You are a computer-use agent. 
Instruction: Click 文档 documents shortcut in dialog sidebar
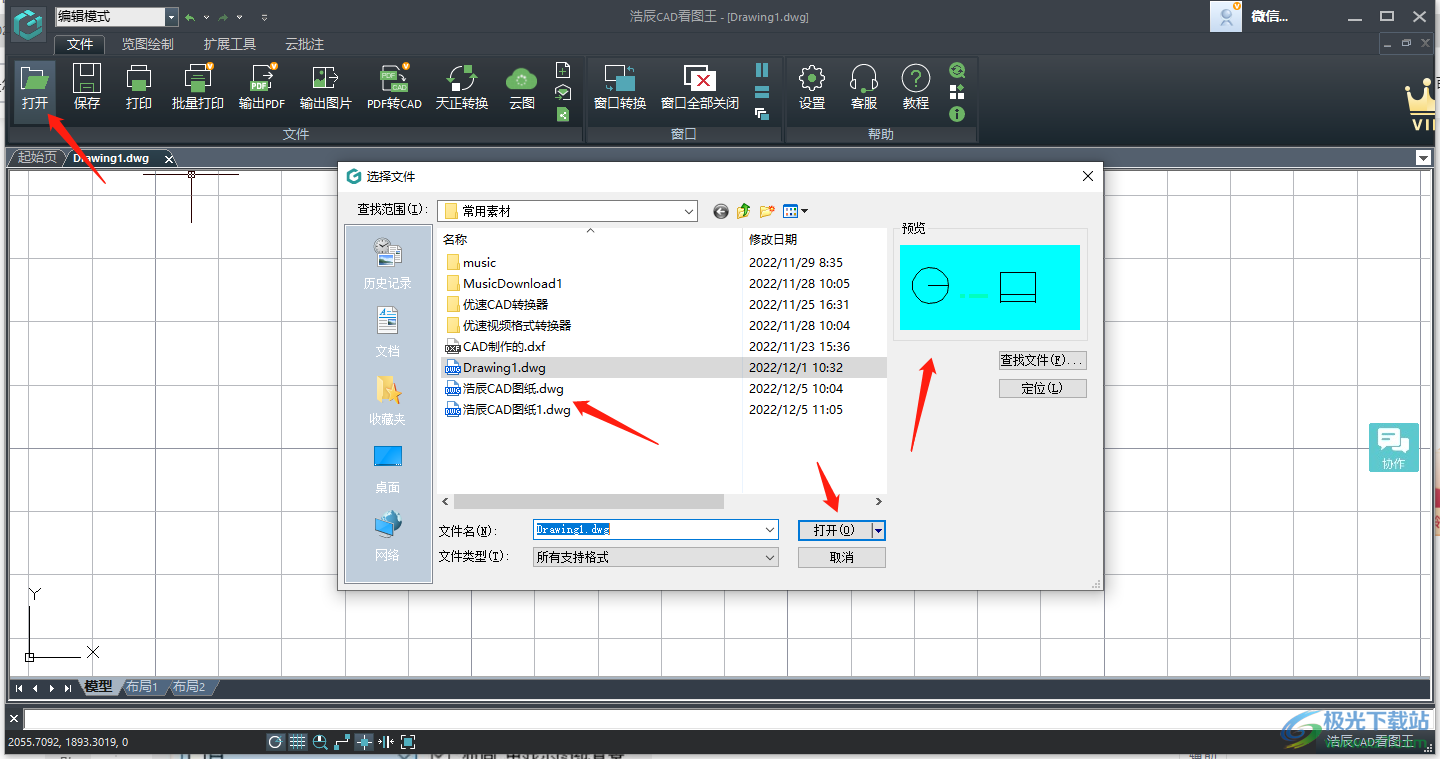[x=387, y=332]
